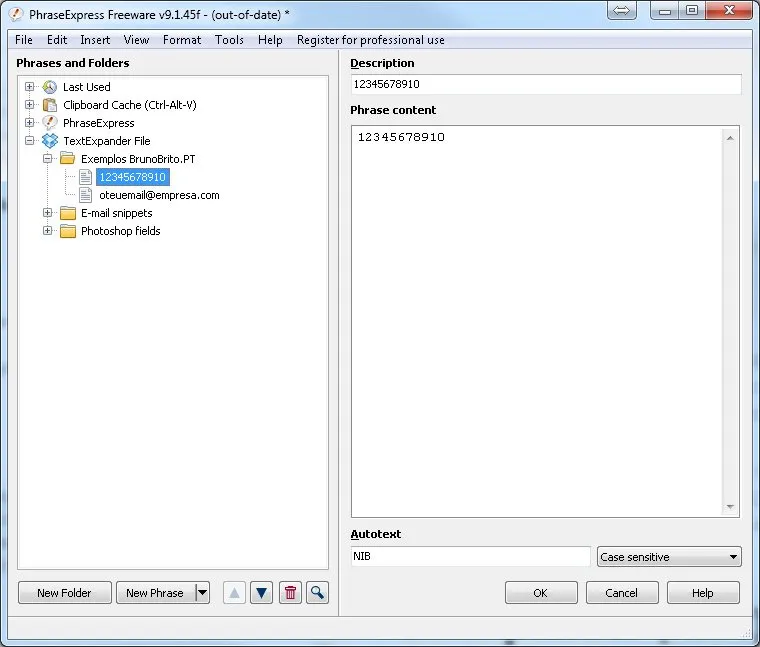Viewport: 760px width, 647px height.
Task: Click the Help button at bottom right
Action: 703,593
